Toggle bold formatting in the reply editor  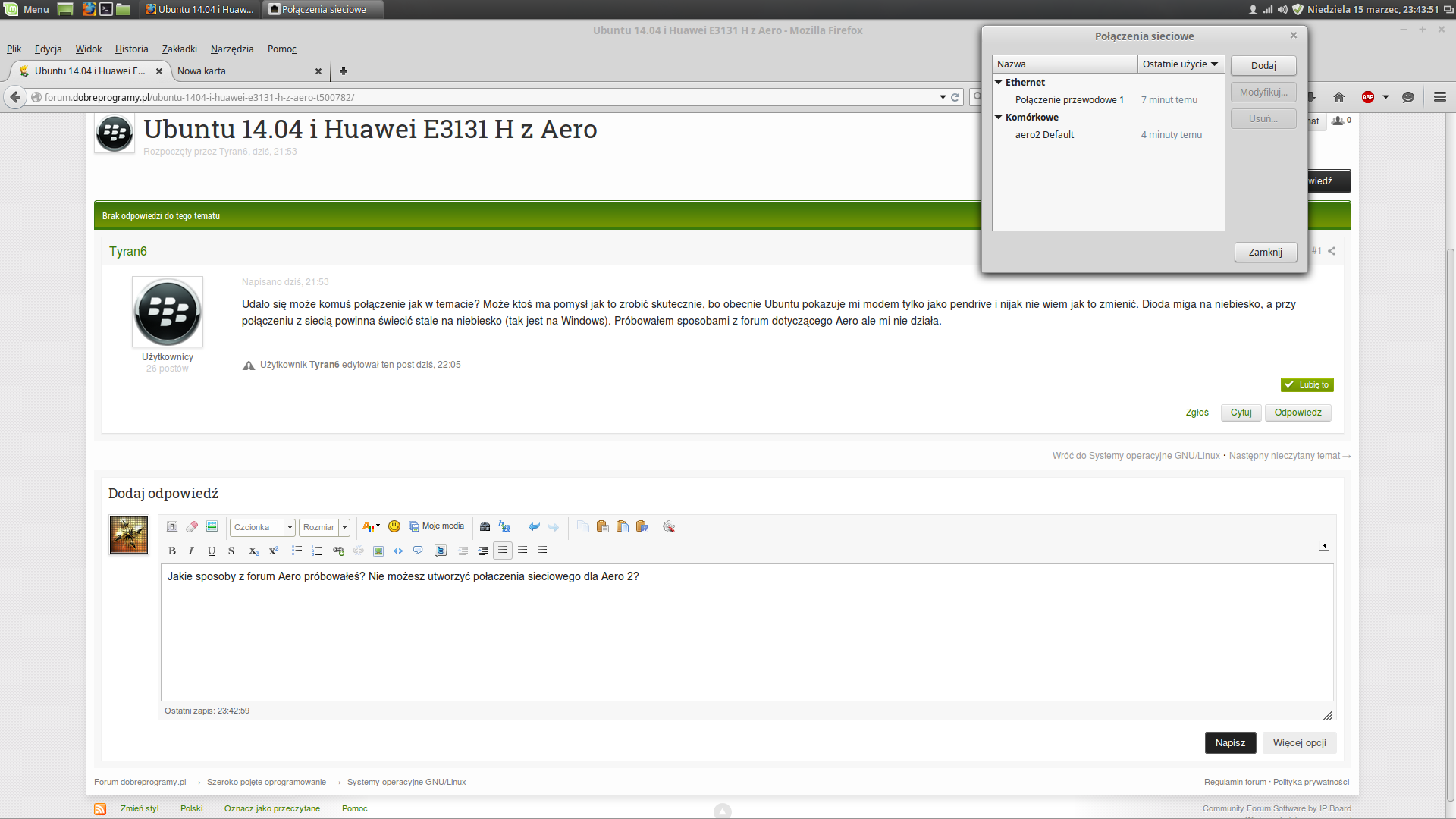172,551
